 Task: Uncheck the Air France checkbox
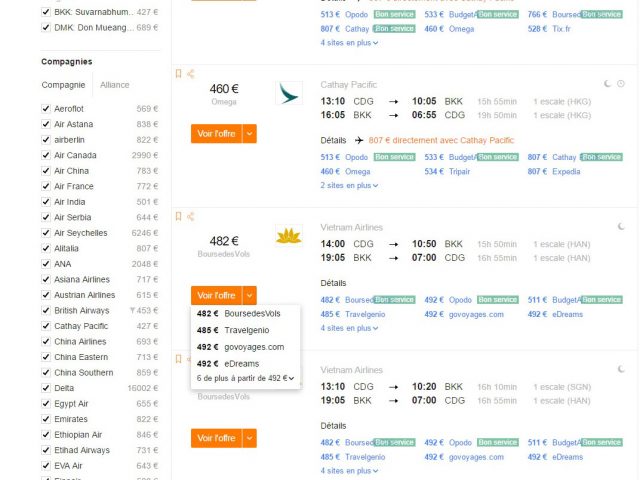coord(46,186)
